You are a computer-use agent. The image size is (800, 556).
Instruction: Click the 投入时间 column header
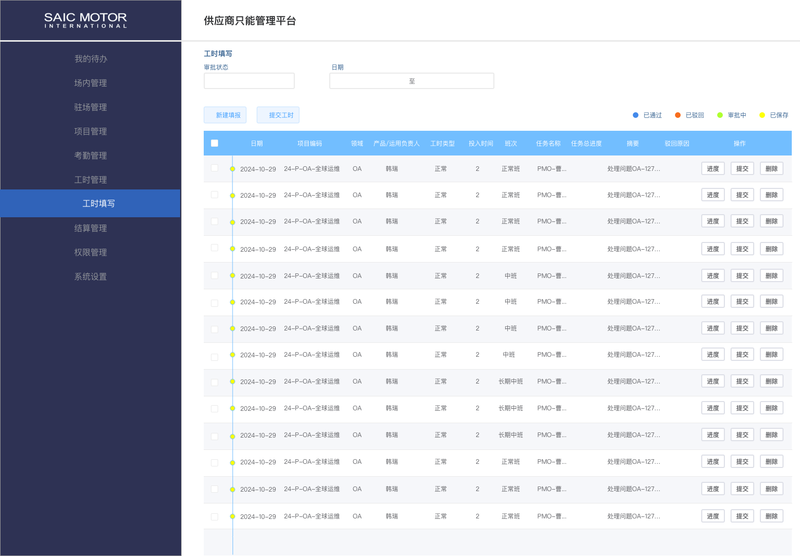coord(481,143)
